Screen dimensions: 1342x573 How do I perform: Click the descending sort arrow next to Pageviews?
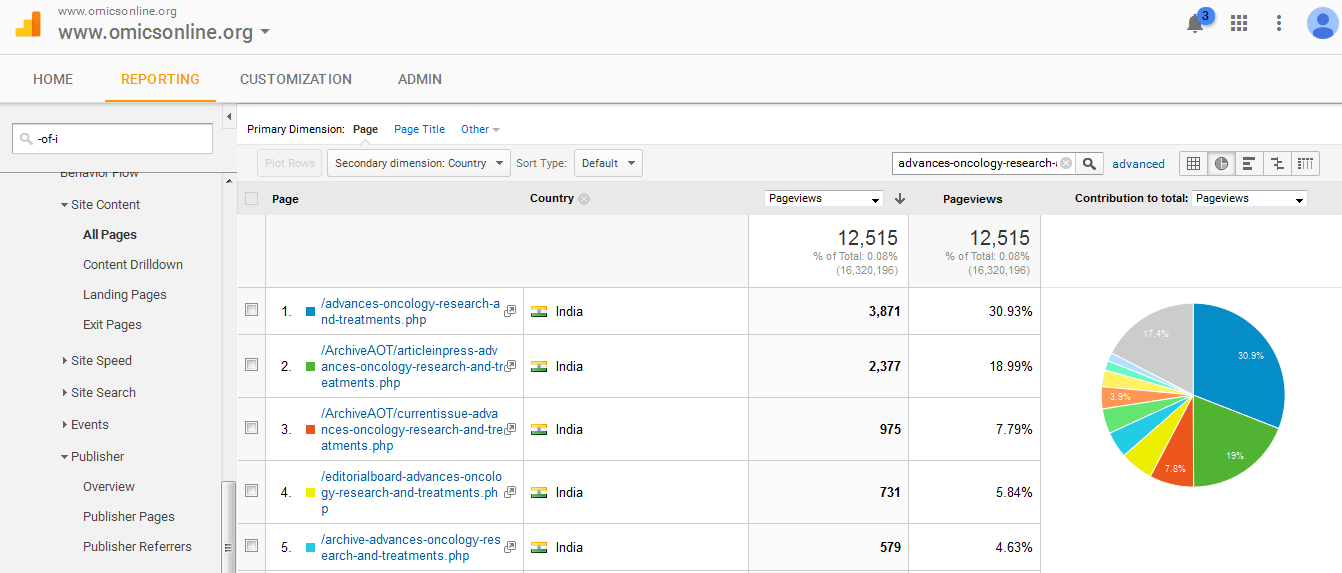900,199
